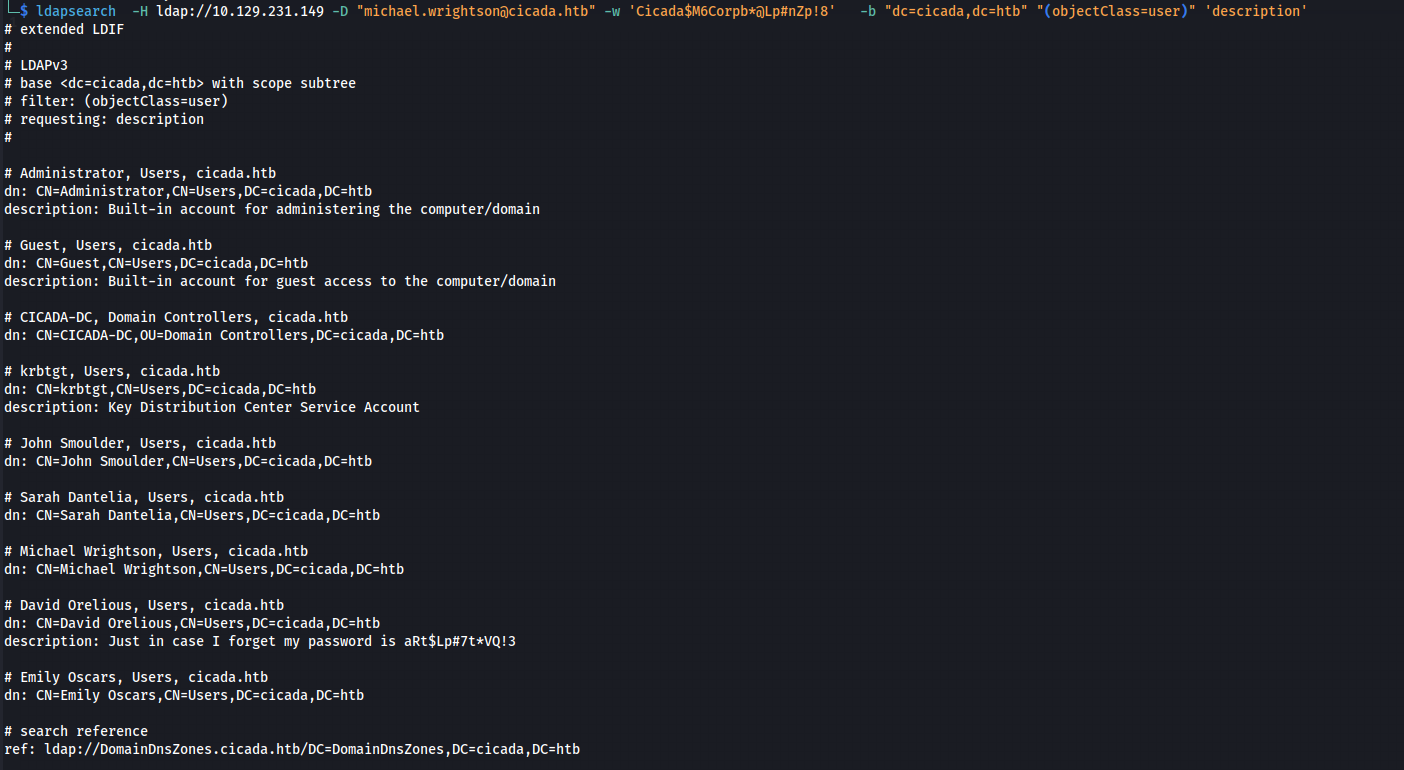Click '# John Smoulder, Users' header
Image resolution: width=1404 pixels, height=770 pixels.
140,443
